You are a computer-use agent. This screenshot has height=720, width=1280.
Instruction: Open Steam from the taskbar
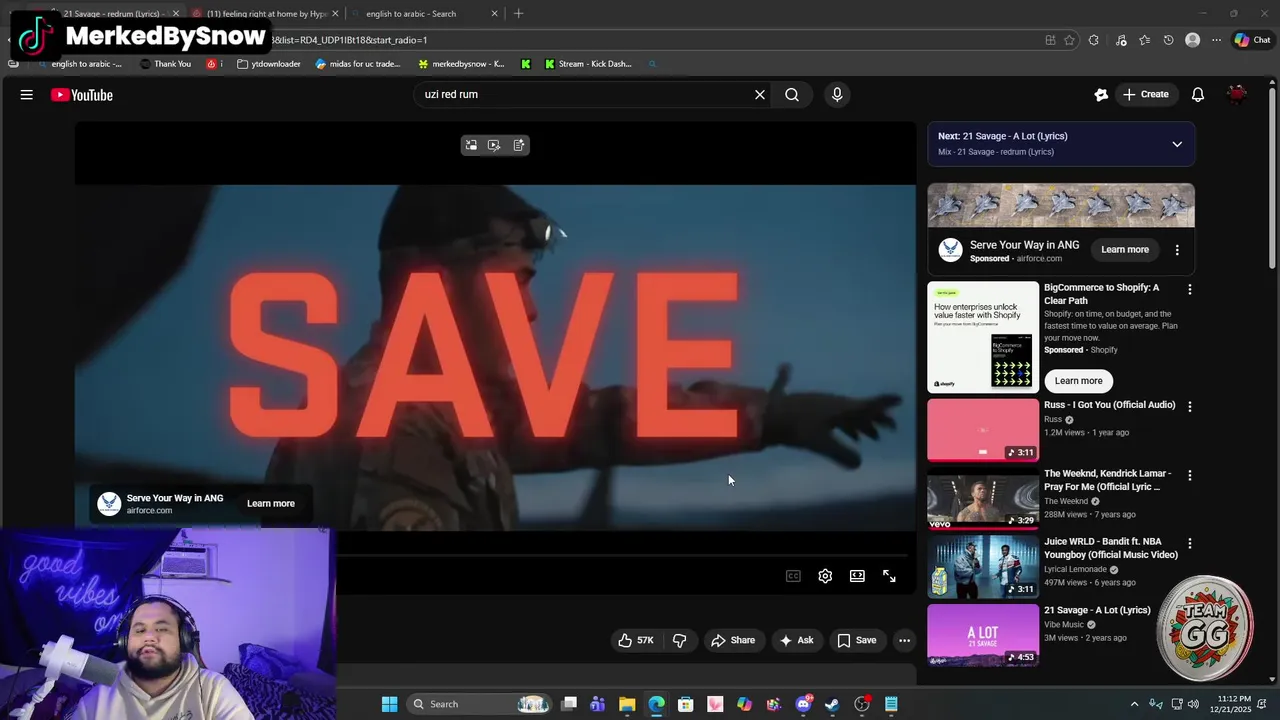click(x=832, y=704)
